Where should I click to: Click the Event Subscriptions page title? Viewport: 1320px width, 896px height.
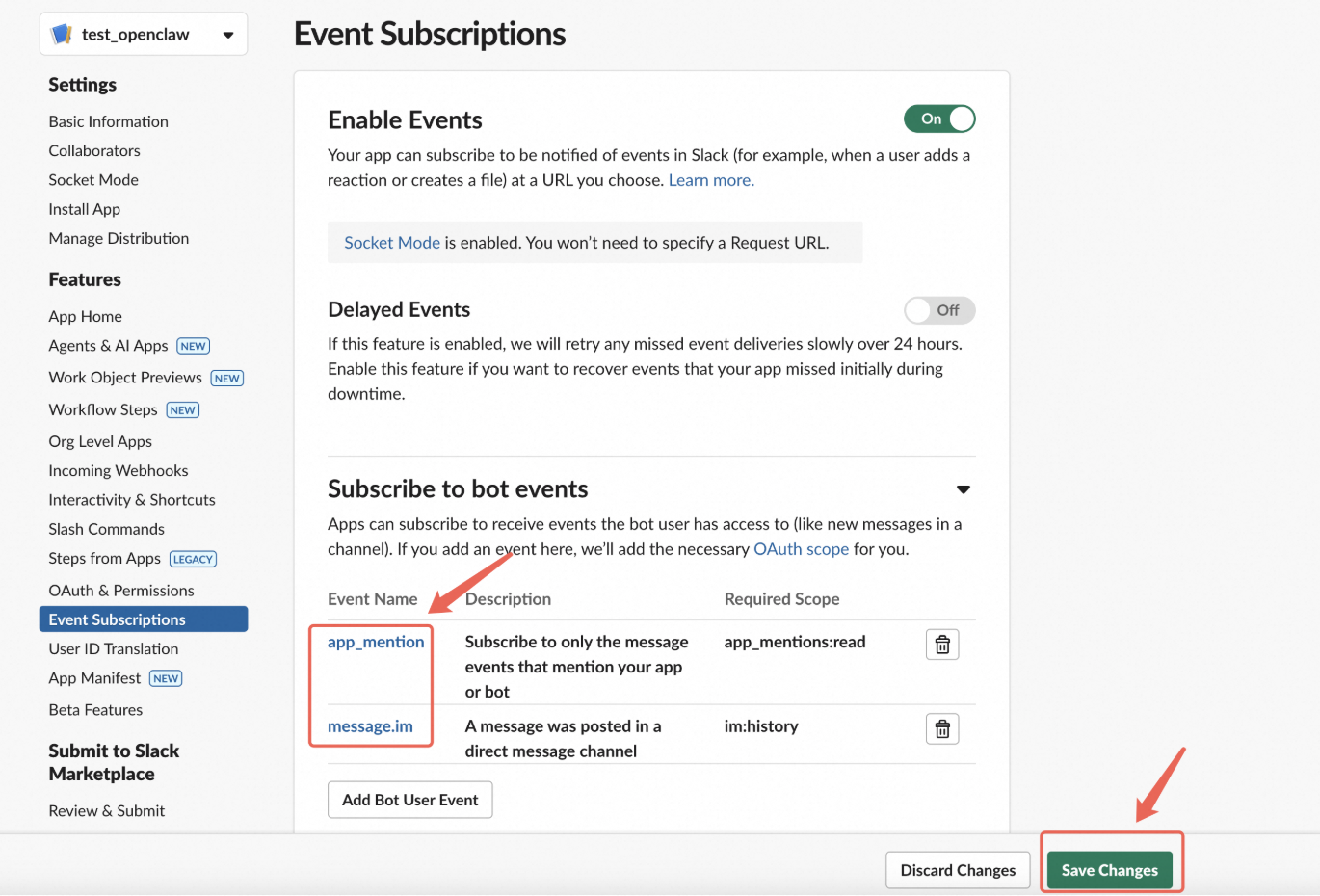pyautogui.click(x=430, y=34)
